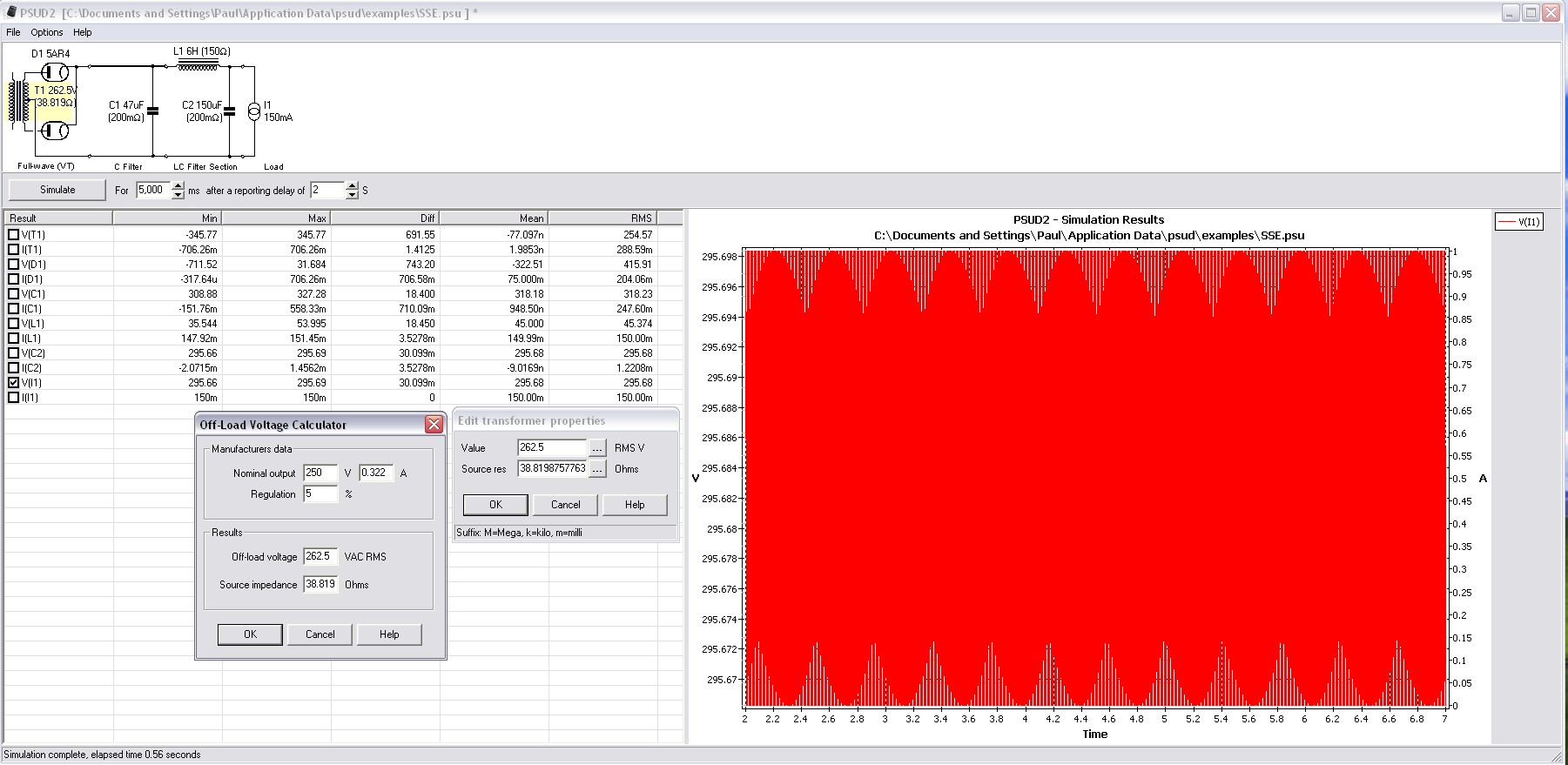The image size is (1568, 765).
Task: Toggle the V(C2) result checkbox
Action: coord(13,353)
